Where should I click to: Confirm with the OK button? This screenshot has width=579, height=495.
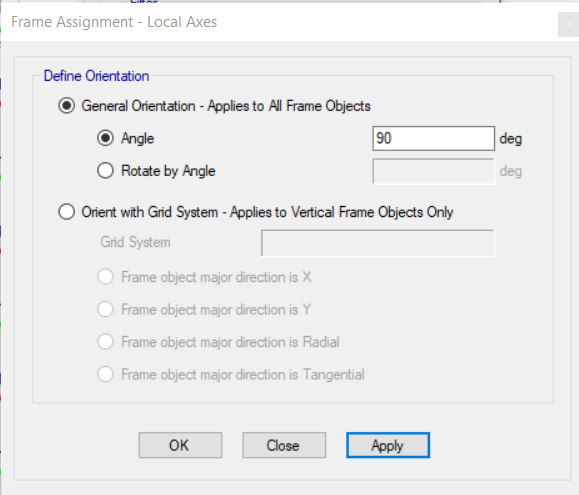(x=180, y=445)
